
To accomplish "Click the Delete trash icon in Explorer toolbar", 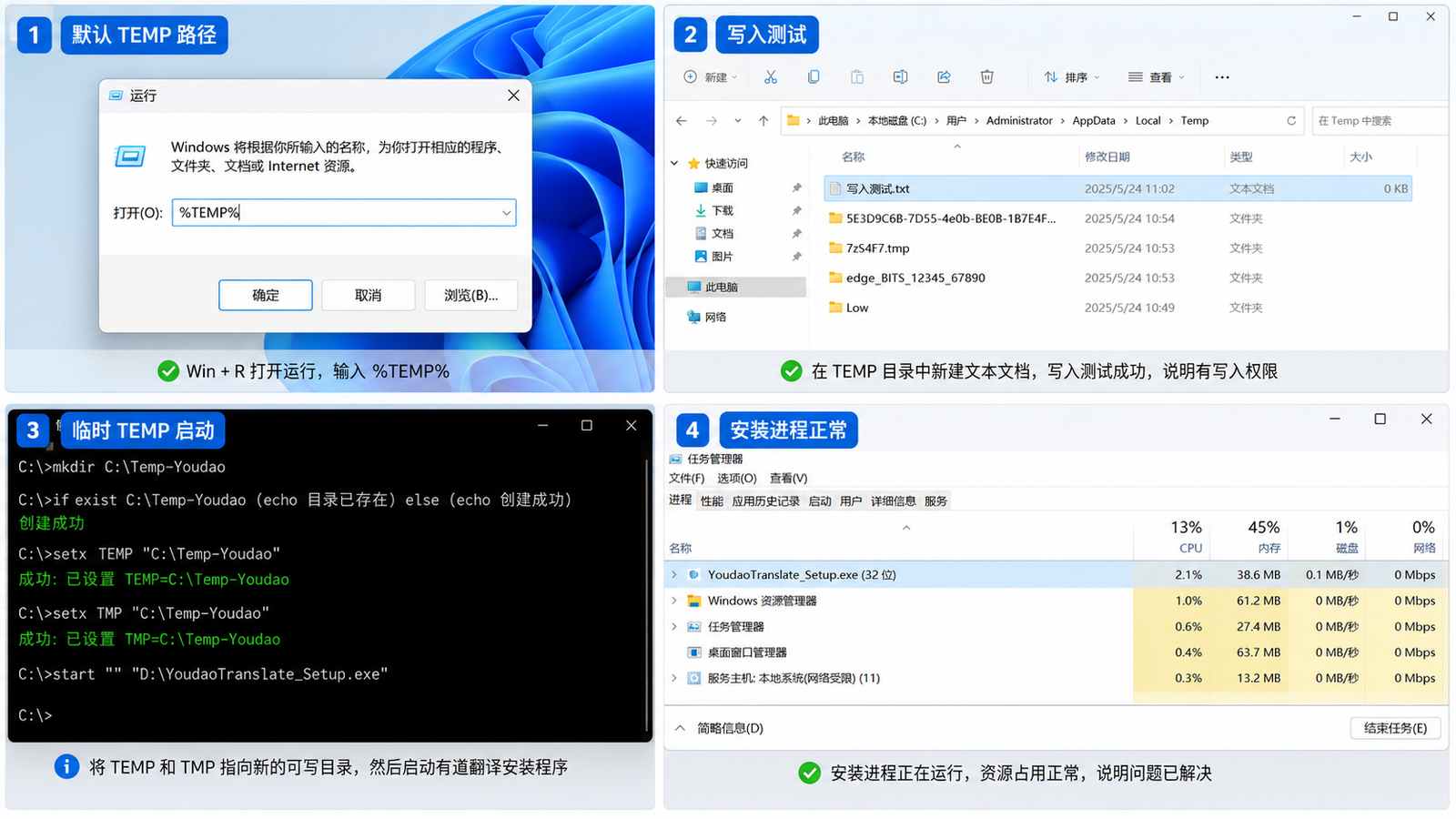I will pyautogui.click(x=986, y=77).
